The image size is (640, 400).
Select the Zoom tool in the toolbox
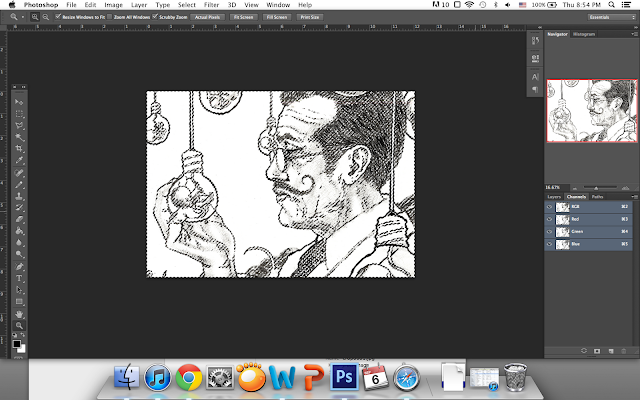pos(19,326)
